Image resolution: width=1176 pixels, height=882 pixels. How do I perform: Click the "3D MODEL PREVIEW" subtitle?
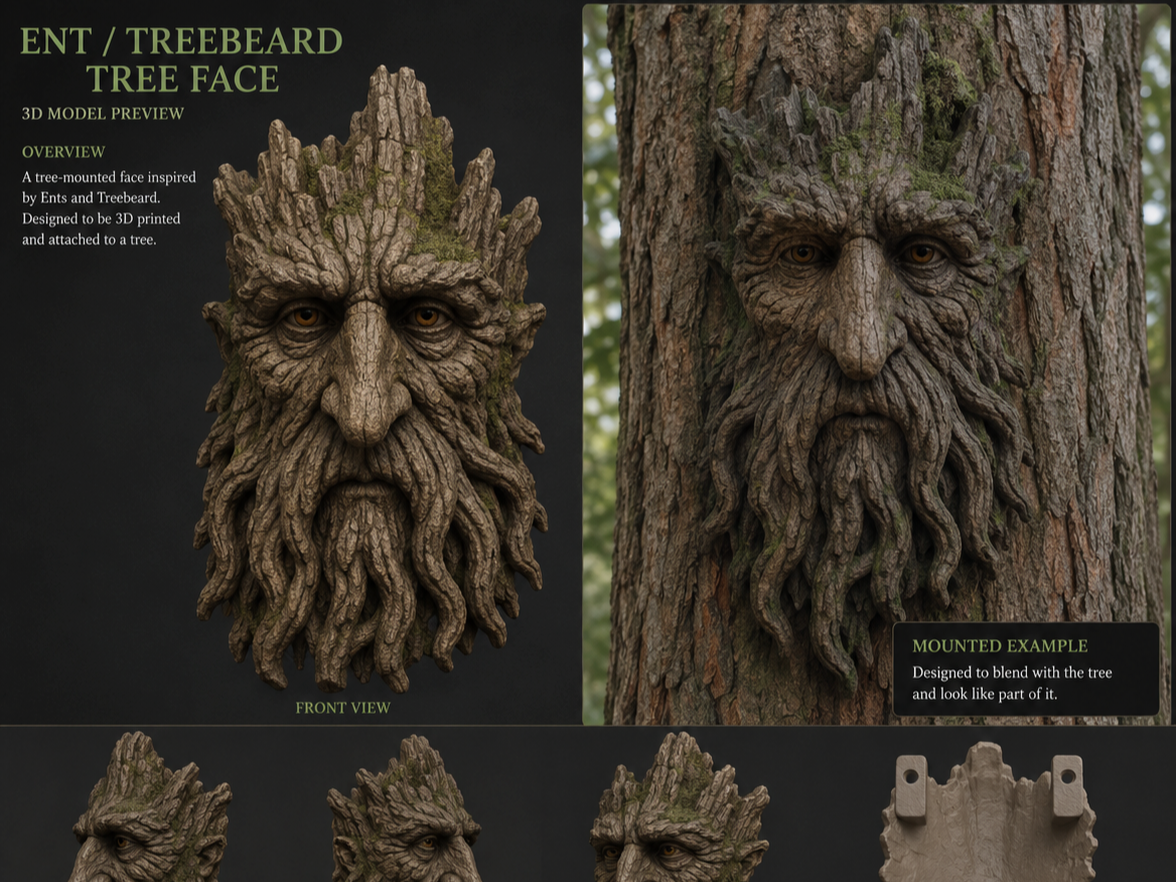(103, 114)
